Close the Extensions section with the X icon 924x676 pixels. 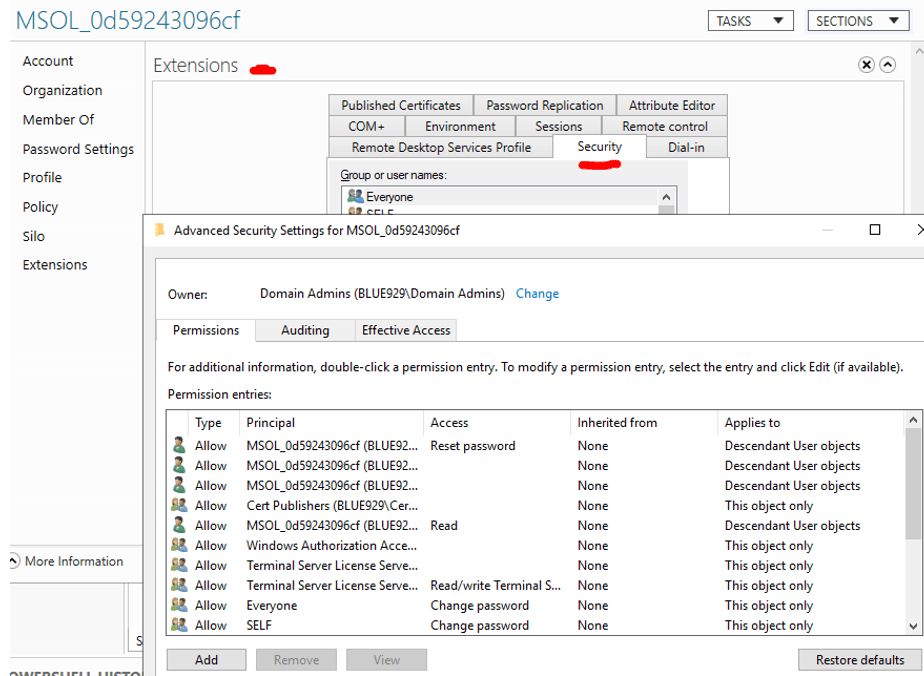click(866, 65)
